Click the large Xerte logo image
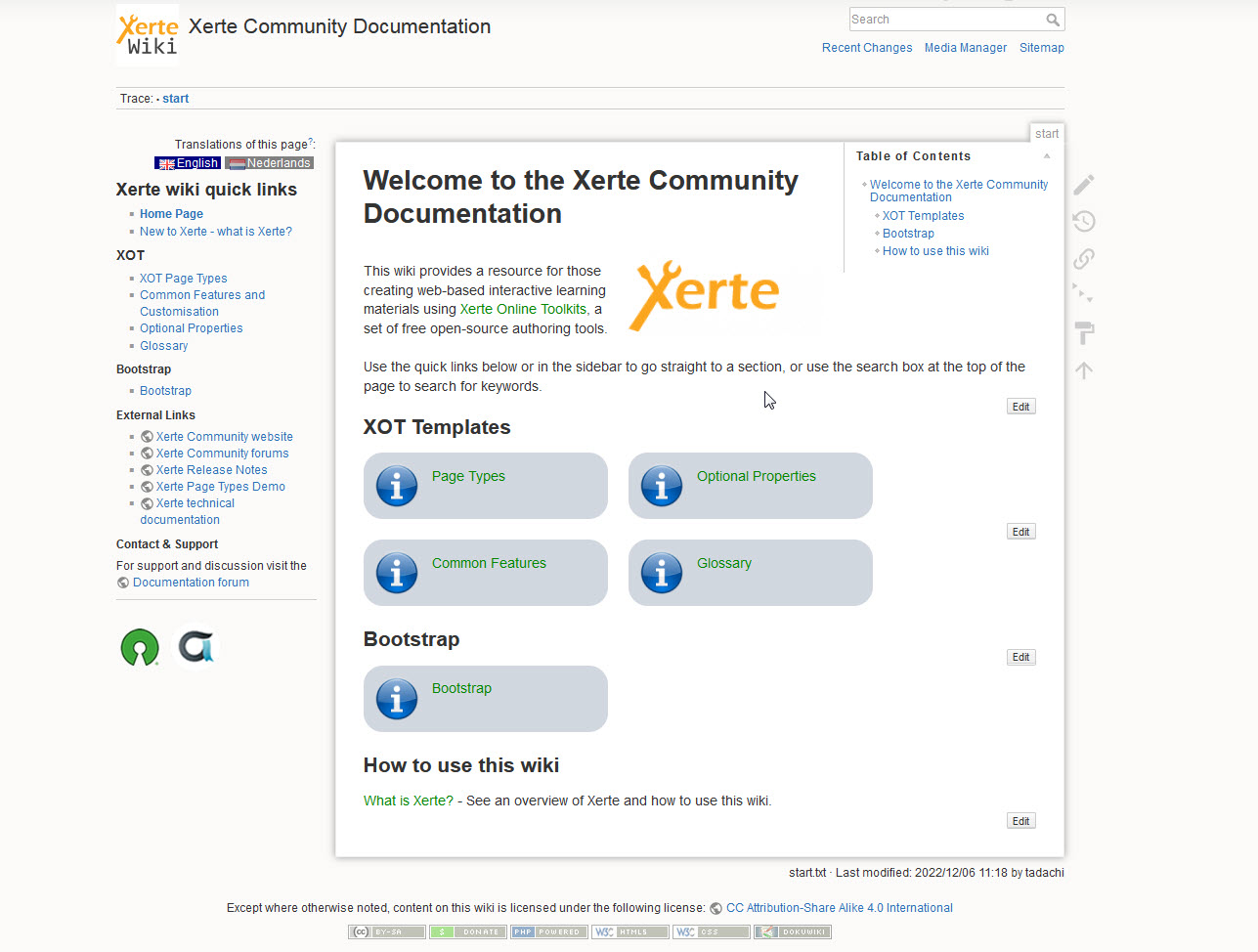 pos(704,295)
